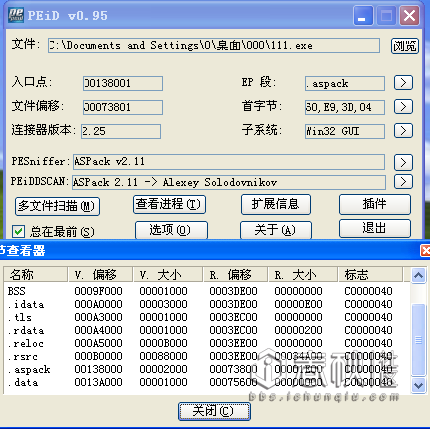Open 关于 (A) about dialog
The image size is (430, 429).
pos(276,230)
